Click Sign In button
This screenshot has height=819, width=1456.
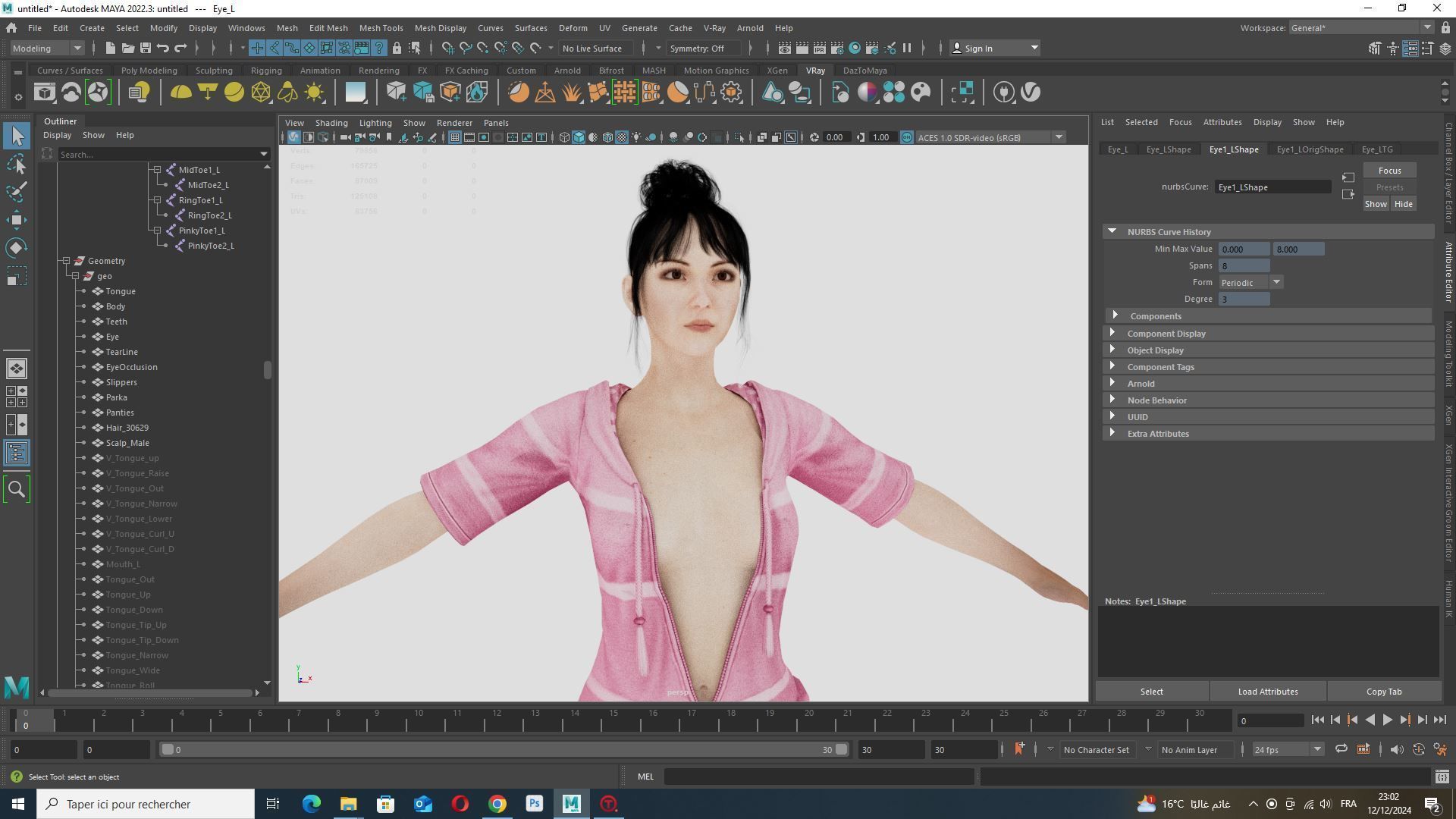click(x=994, y=49)
